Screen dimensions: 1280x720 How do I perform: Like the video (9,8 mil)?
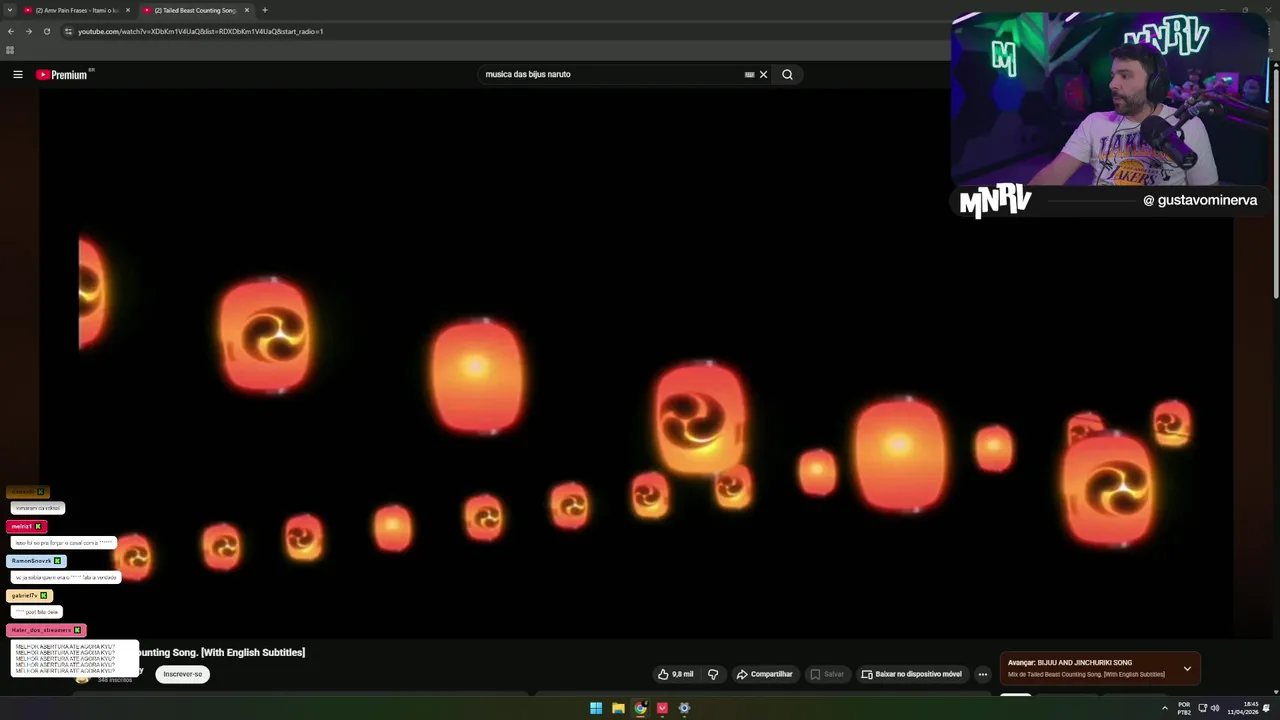click(x=675, y=674)
